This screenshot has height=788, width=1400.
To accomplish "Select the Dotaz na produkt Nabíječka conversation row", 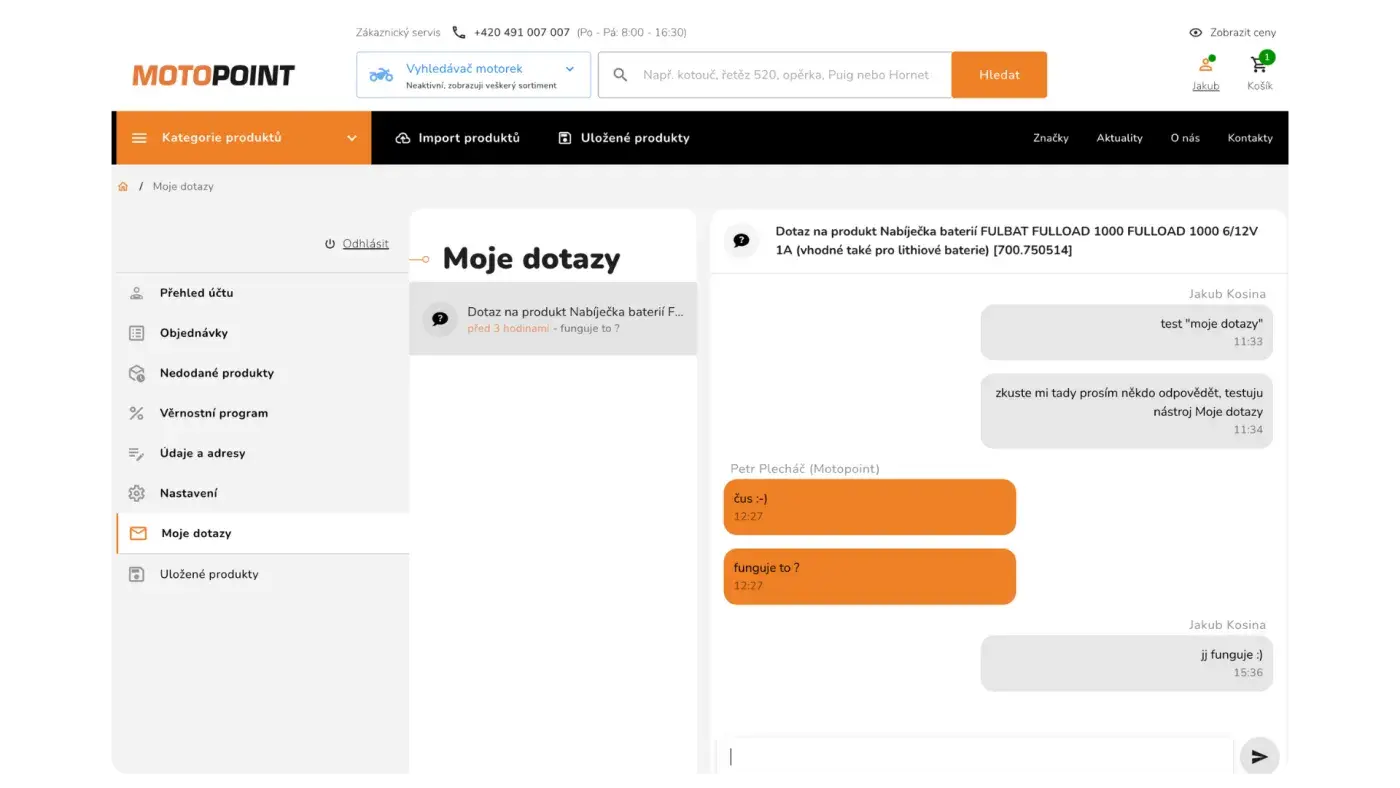I will pos(553,319).
